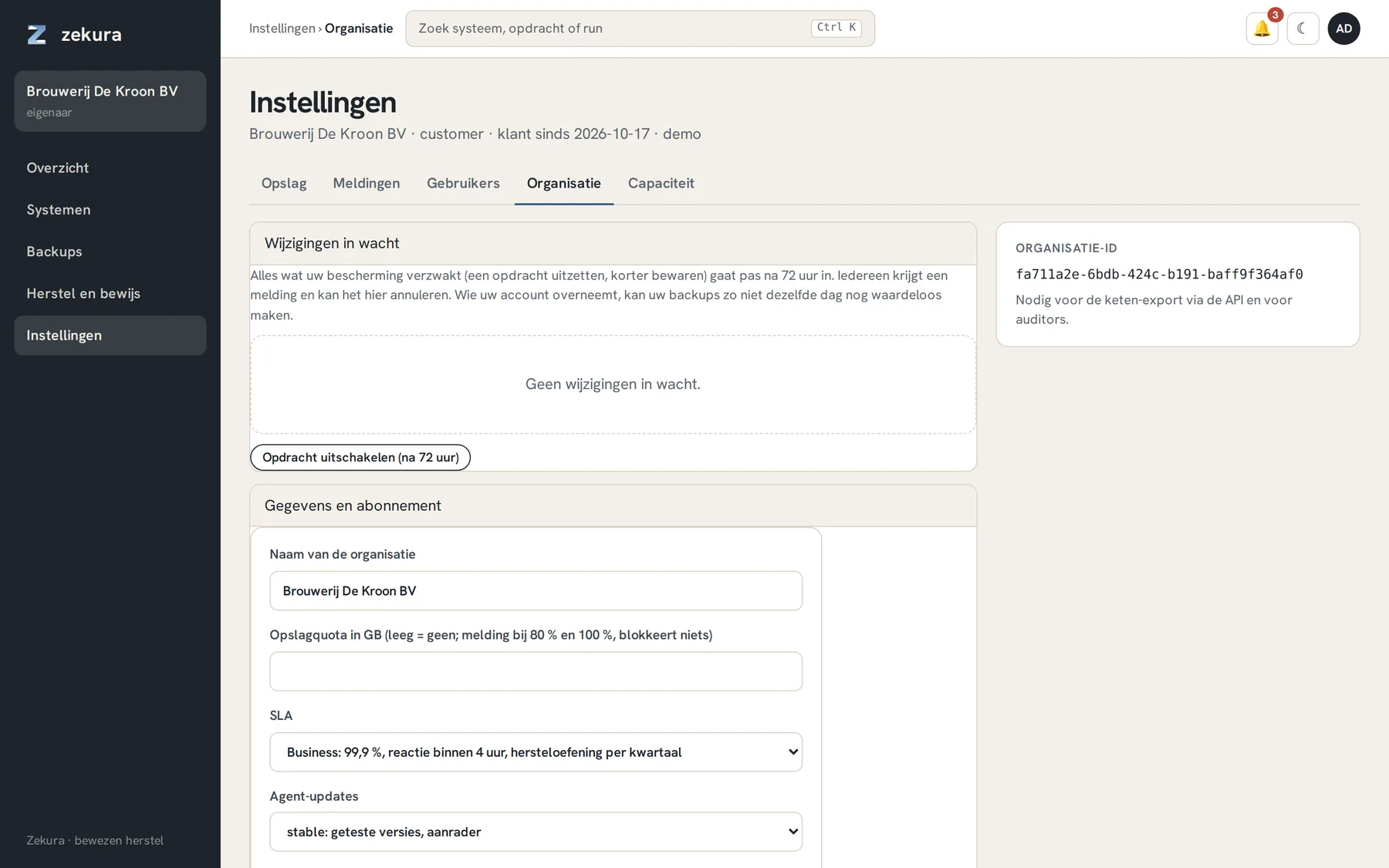Switch to the Opslag tab
Viewport: 1389px width, 868px height.
click(x=284, y=184)
